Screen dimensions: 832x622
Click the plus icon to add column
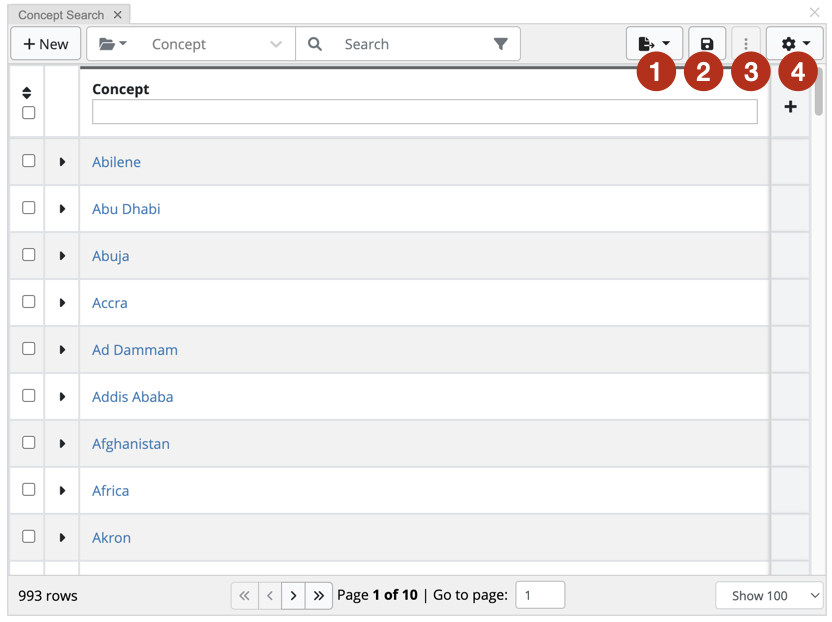pos(790,106)
